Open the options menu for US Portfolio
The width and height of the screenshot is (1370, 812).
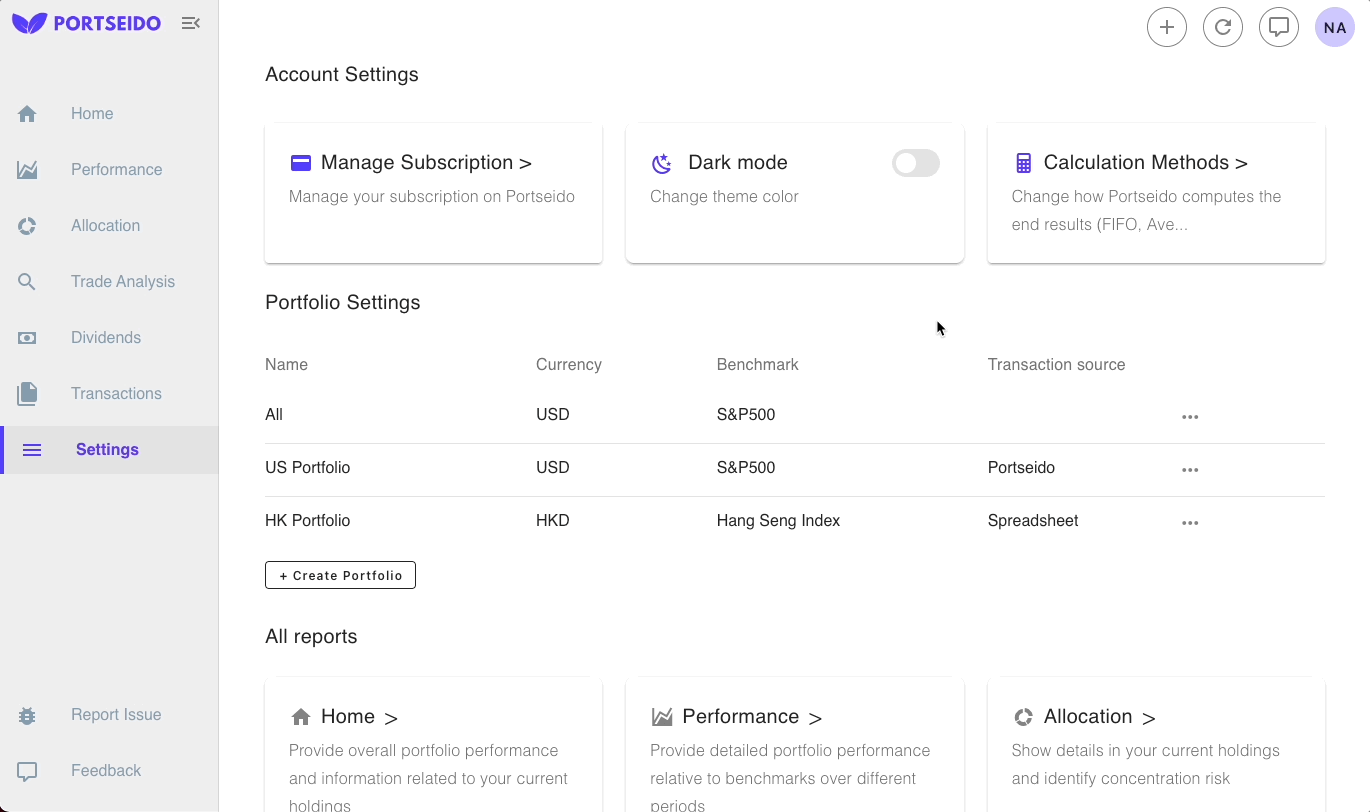[x=1190, y=470]
